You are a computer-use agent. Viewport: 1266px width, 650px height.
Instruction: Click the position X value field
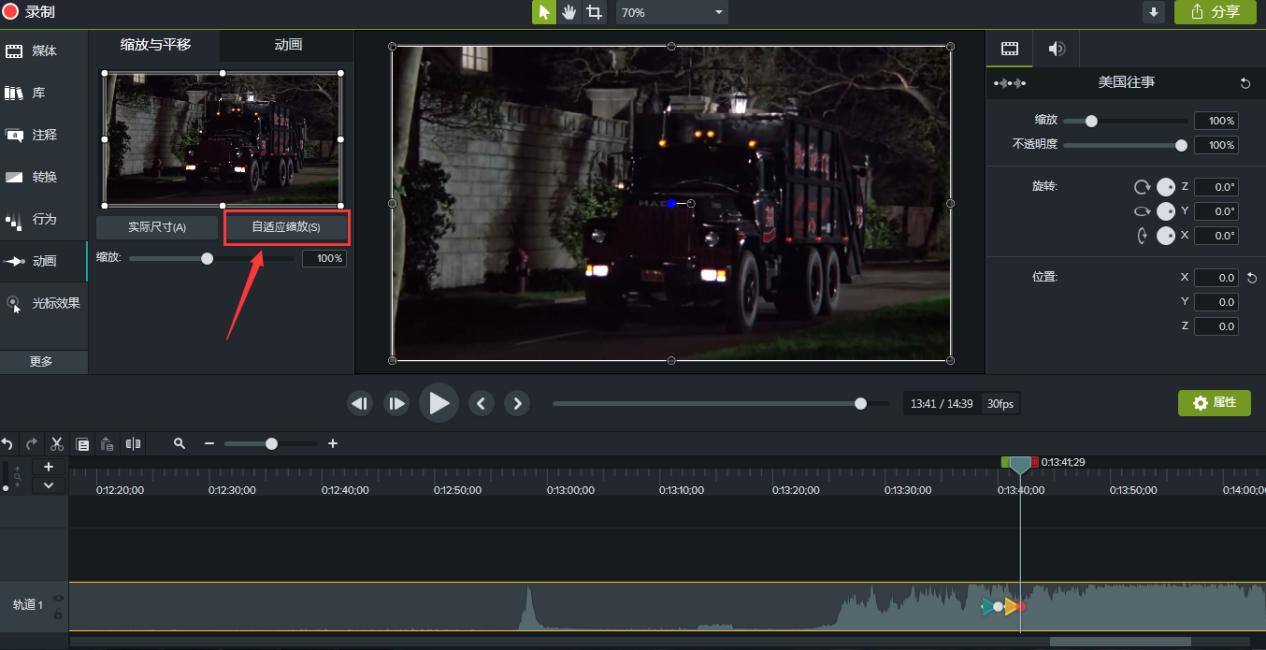tap(1216, 277)
